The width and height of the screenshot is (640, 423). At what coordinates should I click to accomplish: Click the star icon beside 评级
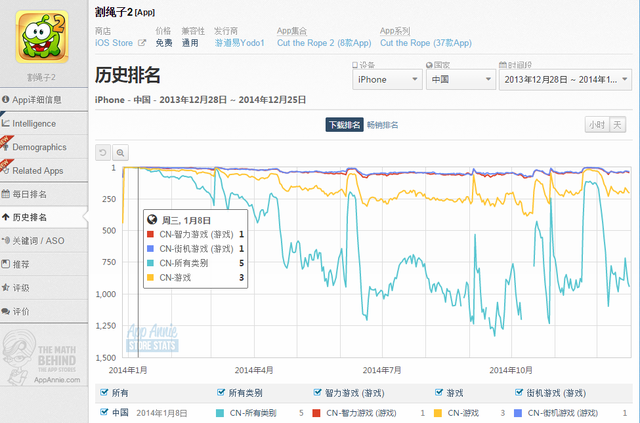coord(5,287)
